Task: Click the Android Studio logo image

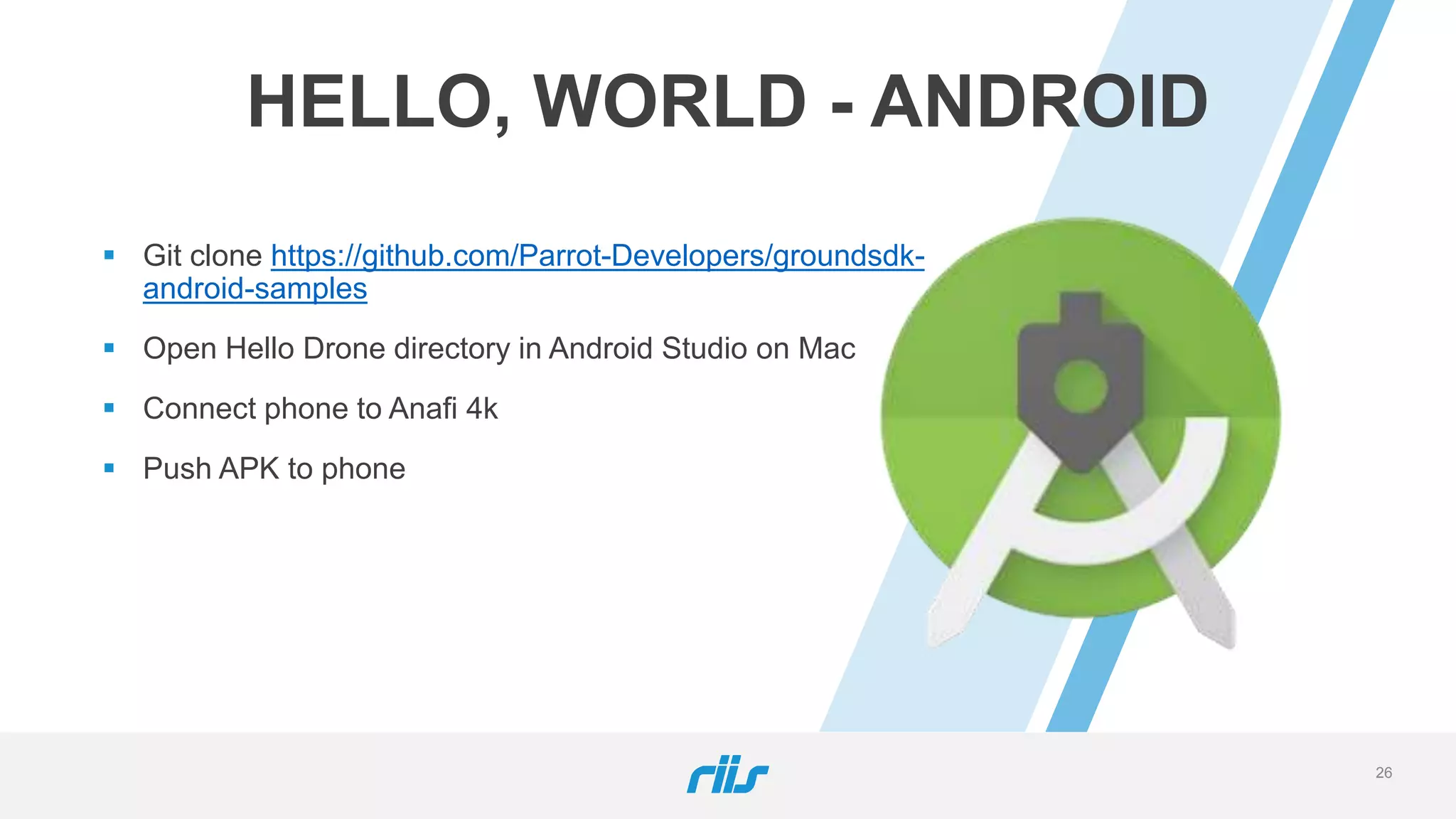Action: coord(1081,433)
